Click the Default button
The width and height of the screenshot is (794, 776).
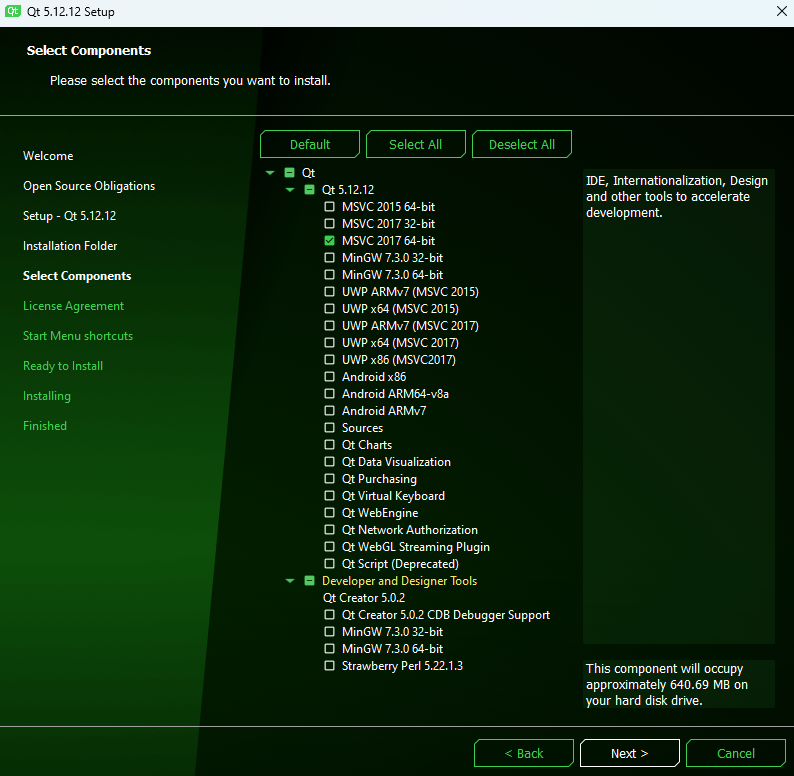pyautogui.click(x=310, y=144)
